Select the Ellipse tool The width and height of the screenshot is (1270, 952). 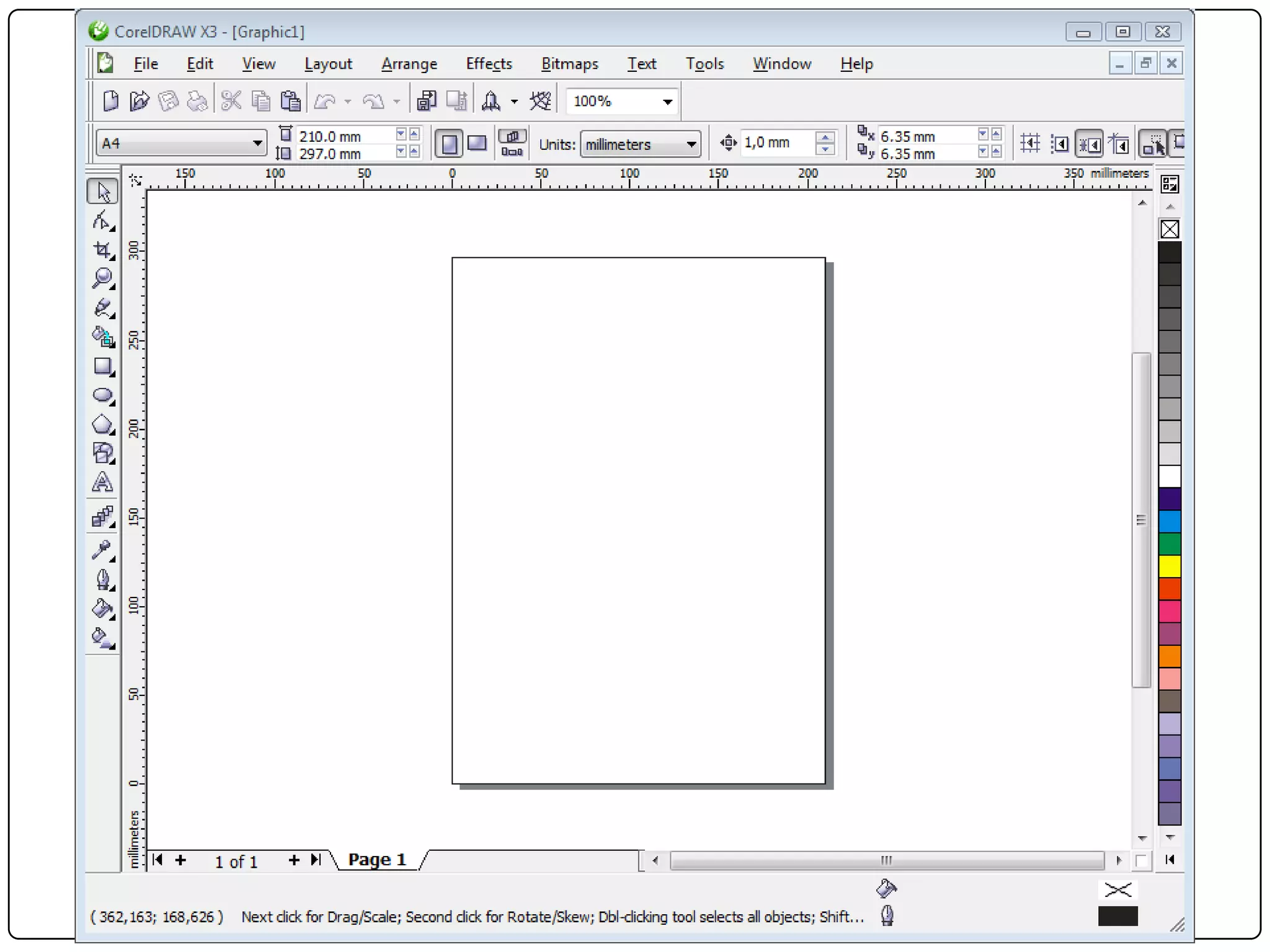pyautogui.click(x=102, y=396)
